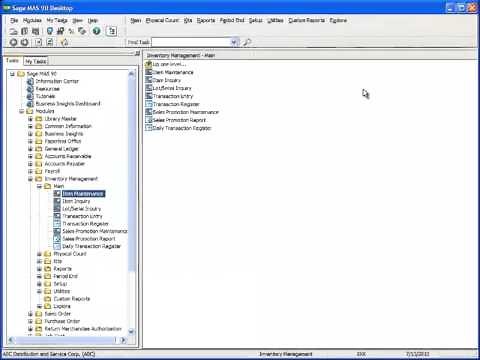Click inside the Find Task input field
The width and height of the screenshot is (480, 360).
click(191, 42)
